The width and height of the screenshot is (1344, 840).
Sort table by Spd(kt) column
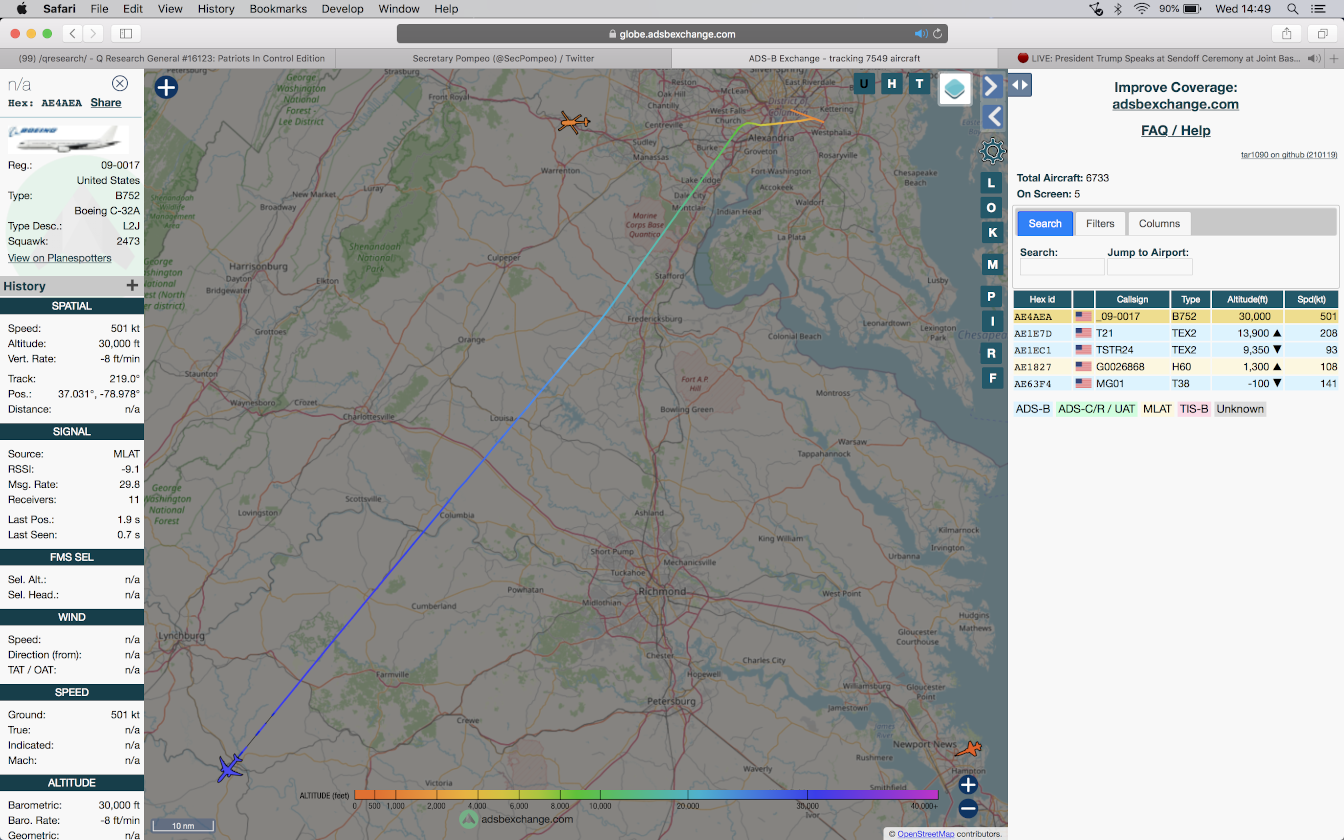pyautogui.click(x=1311, y=299)
